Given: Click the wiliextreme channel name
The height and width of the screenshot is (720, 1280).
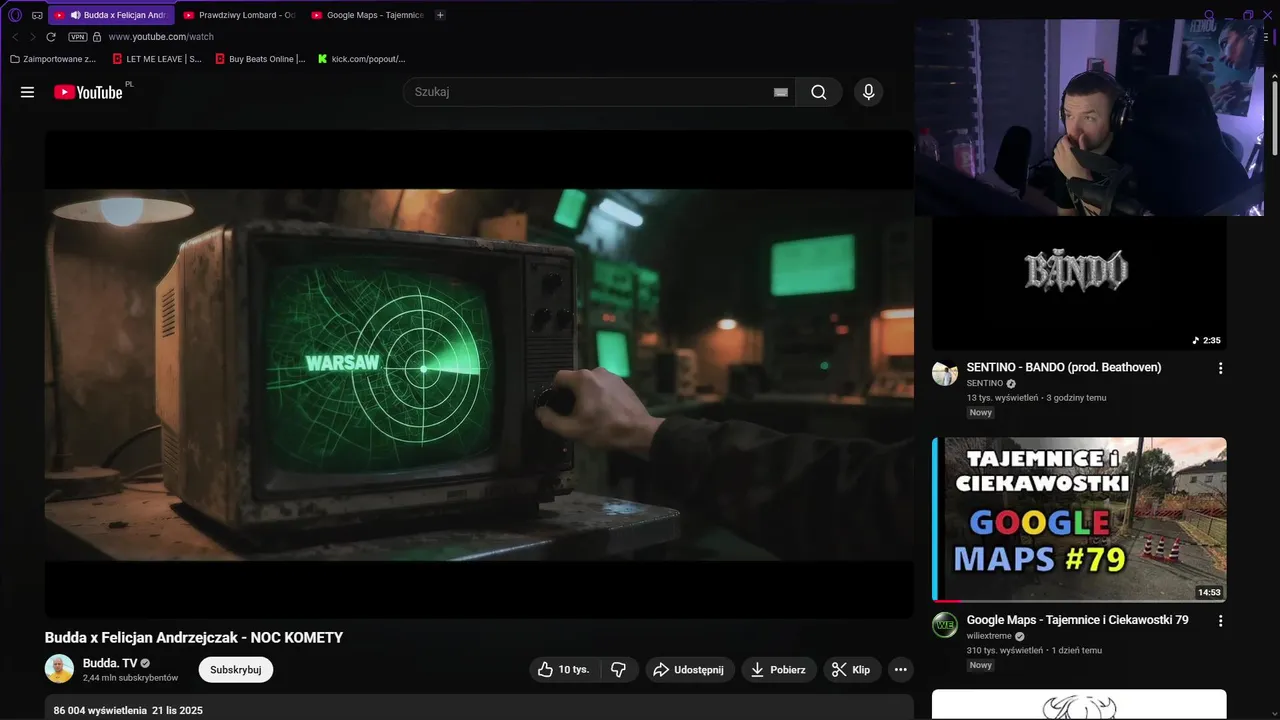Looking at the screenshot, I should click(989, 636).
